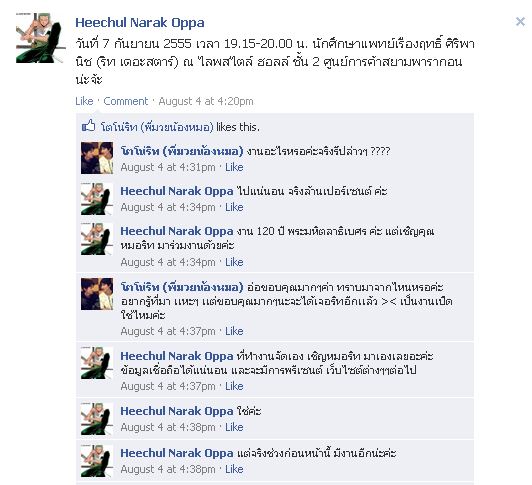Like the 4:37pm comment by โตโน่ริท
The width and height of the screenshot is (532, 485).
pos(234,331)
